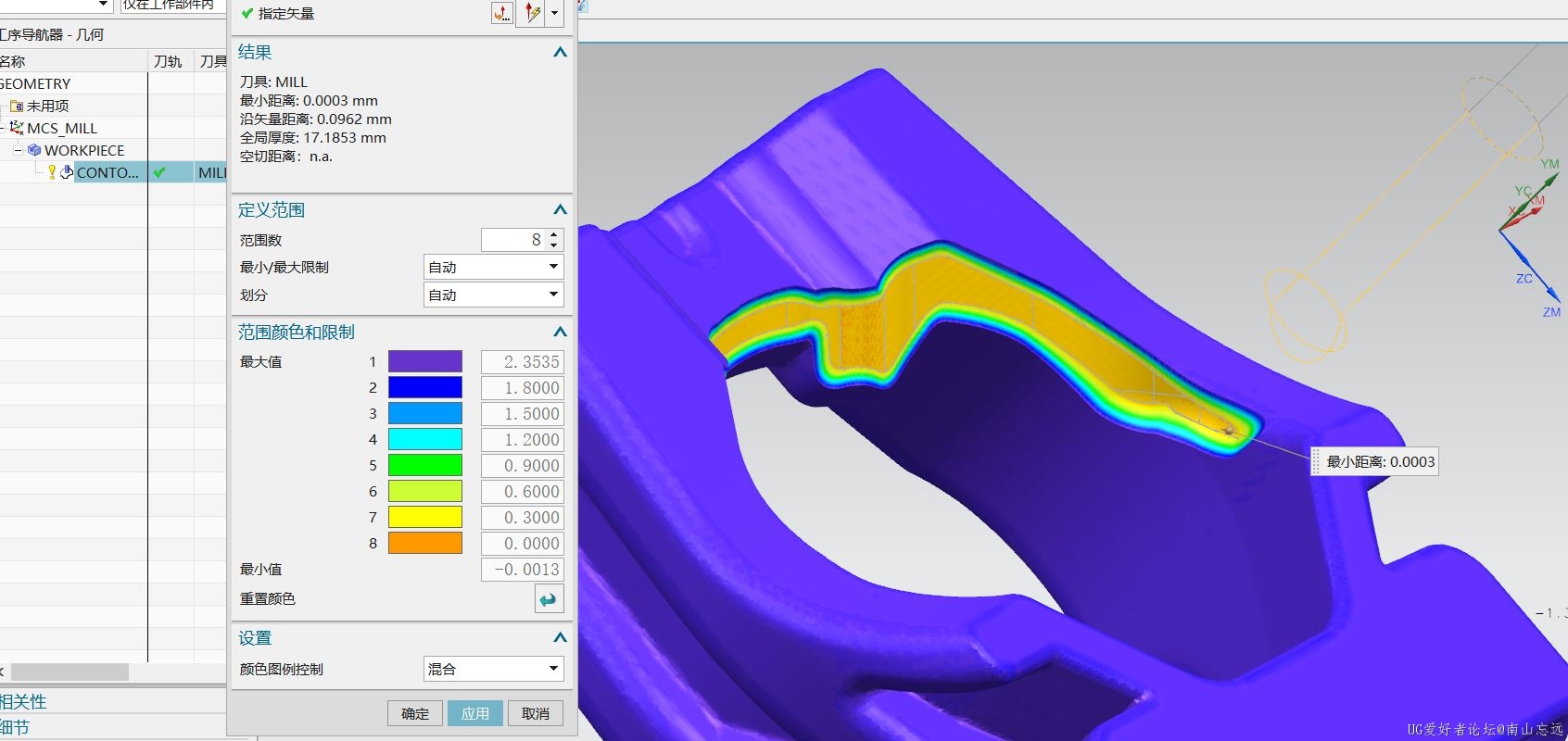Click the 2.3535 maximum value field

[523, 362]
